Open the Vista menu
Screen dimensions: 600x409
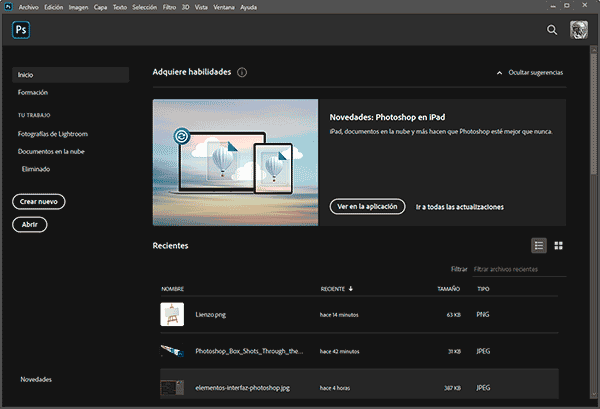pos(201,7)
